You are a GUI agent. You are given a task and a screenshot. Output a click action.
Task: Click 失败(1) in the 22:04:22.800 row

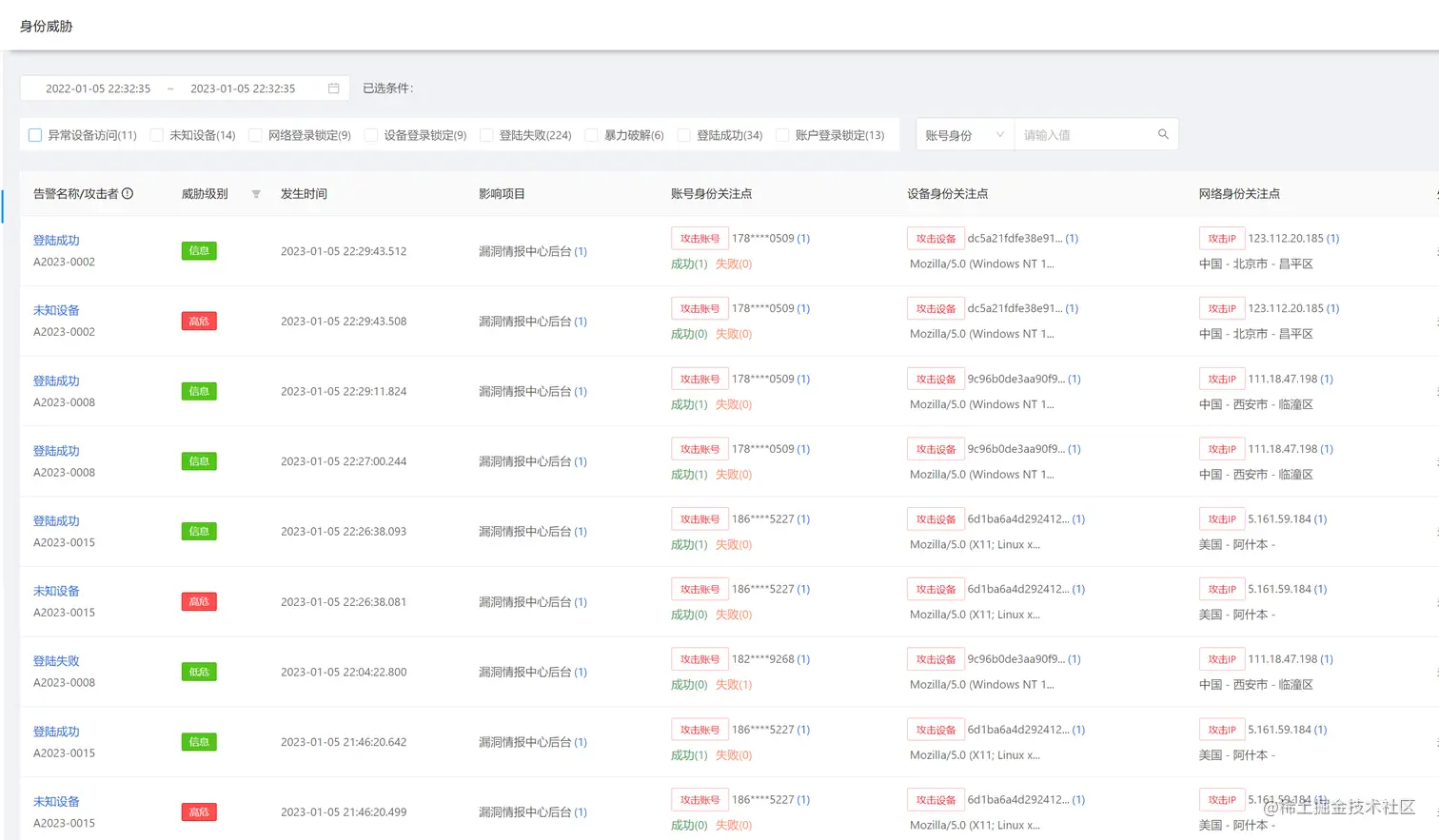[x=734, y=685]
